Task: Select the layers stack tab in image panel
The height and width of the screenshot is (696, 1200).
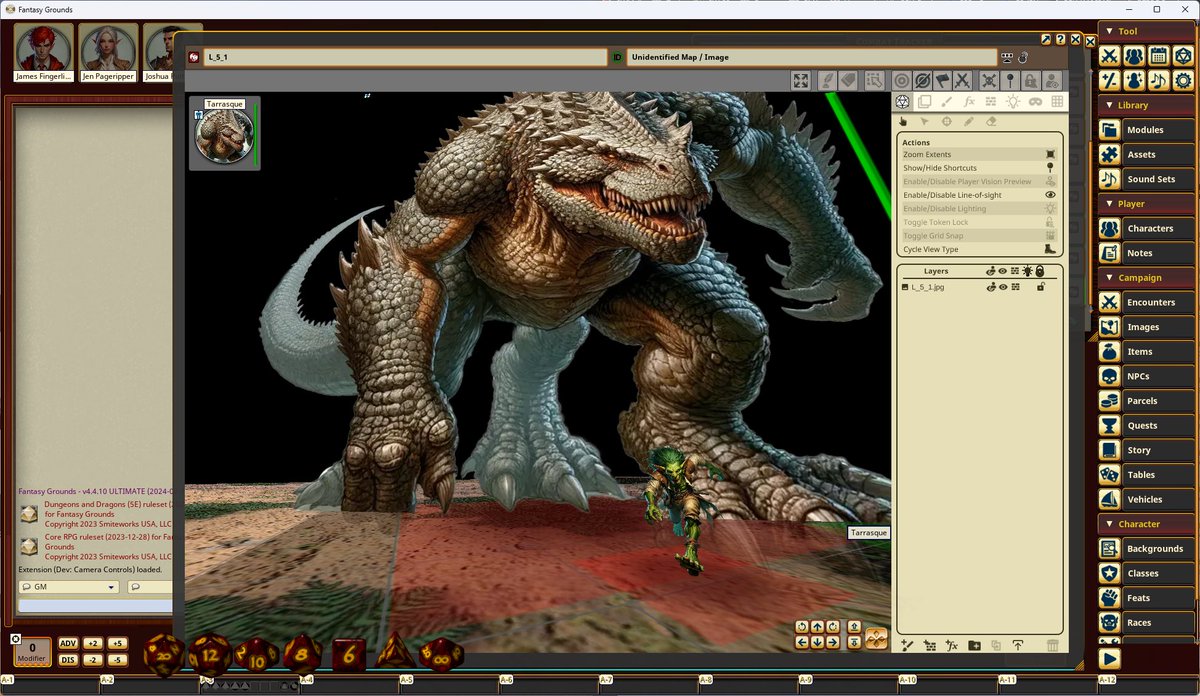Action: [925, 102]
